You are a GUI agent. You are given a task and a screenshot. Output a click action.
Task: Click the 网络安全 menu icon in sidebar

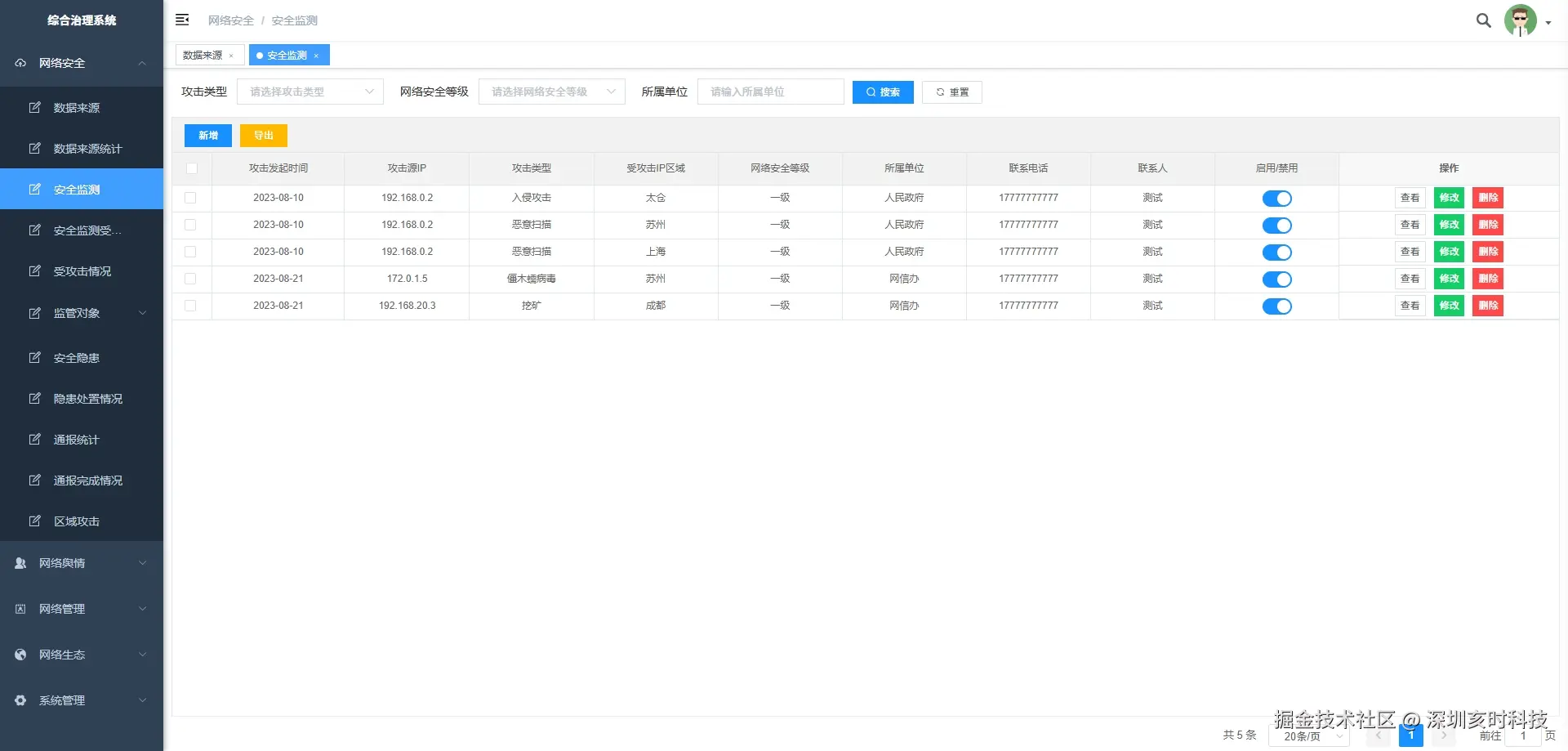pyautogui.click(x=20, y=63)
